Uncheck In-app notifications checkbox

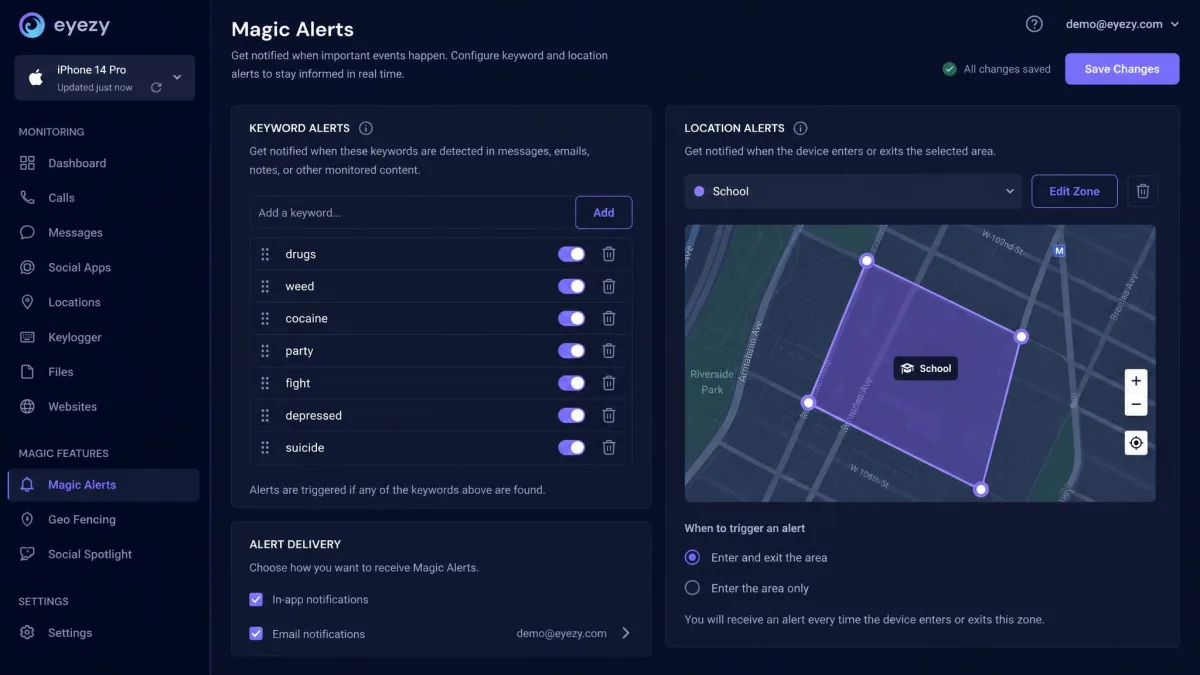pyautogui.click(x=256, y=599)
